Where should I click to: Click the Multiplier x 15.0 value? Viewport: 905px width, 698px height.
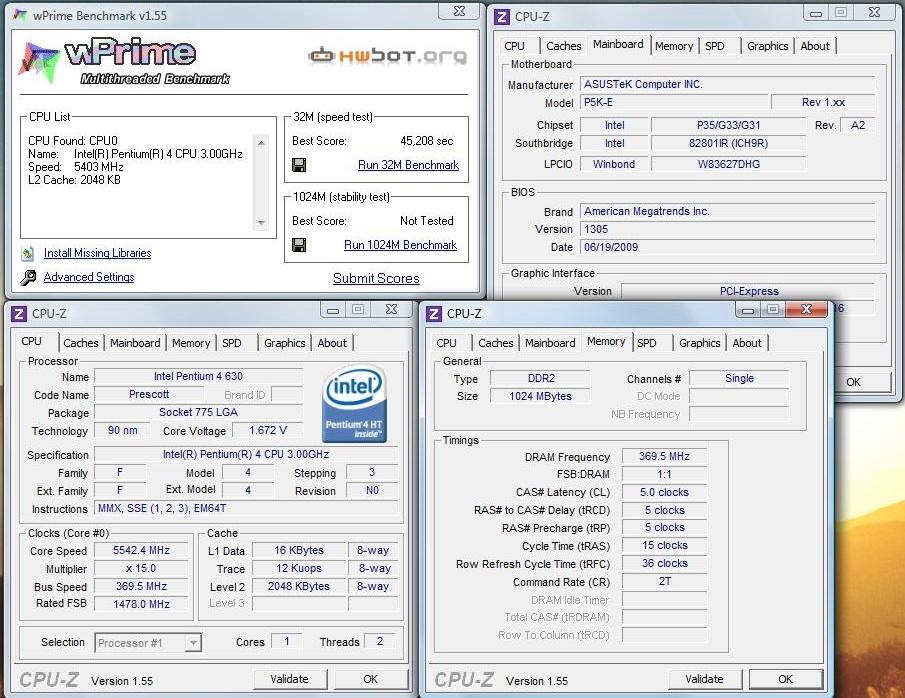141,569
